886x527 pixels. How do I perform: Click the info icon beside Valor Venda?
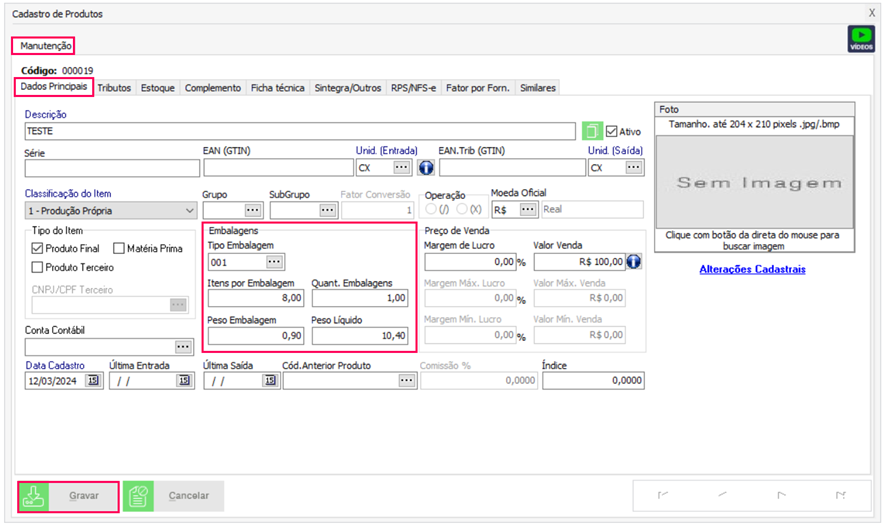[634, 262]
